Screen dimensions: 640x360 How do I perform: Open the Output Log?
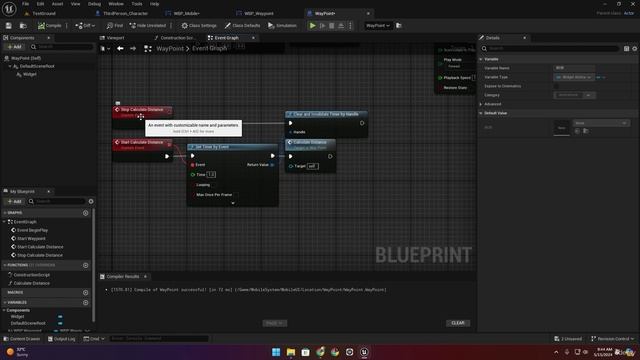click(x=62, y=339)
